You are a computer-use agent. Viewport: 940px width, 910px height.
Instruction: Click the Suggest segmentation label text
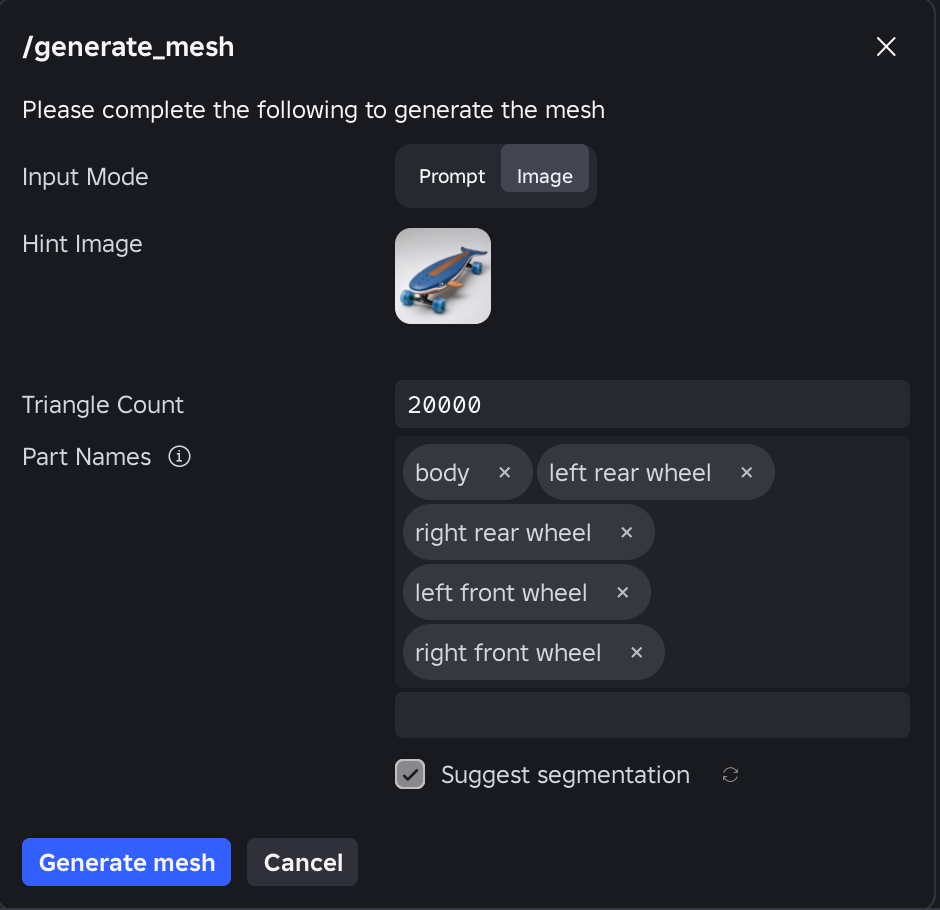565,775
